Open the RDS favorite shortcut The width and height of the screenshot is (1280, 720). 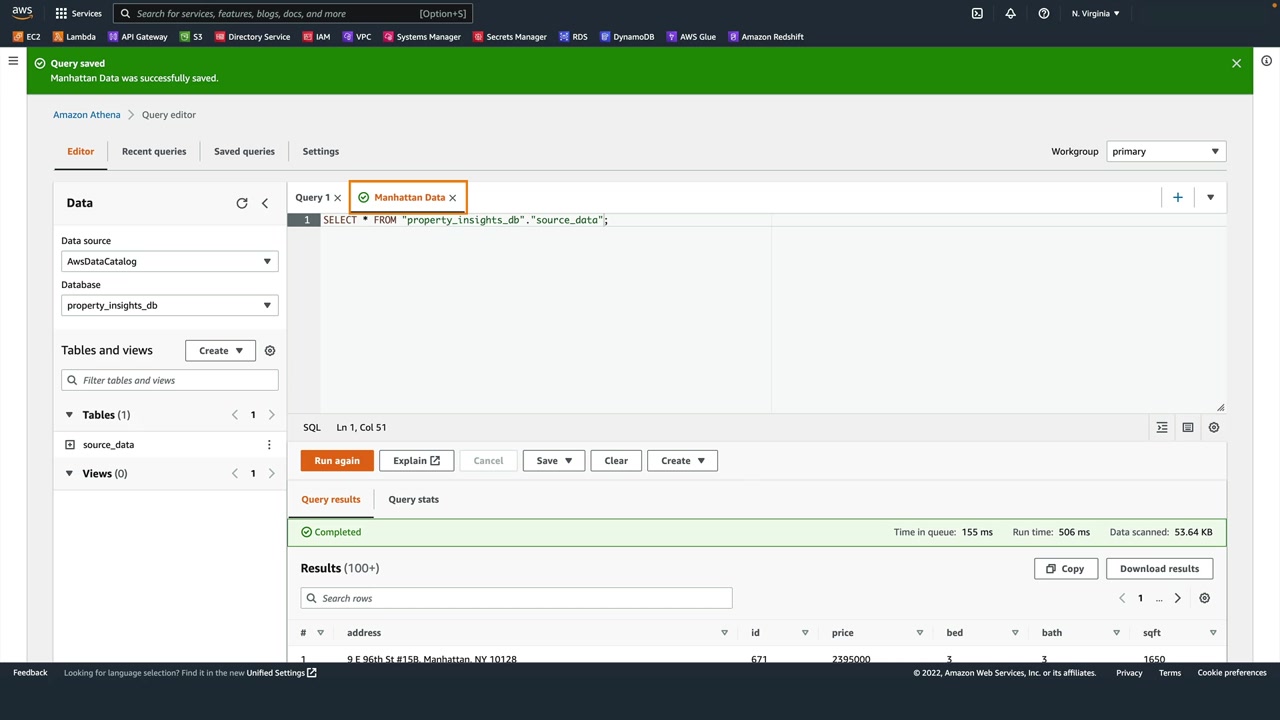pos(574,37)
